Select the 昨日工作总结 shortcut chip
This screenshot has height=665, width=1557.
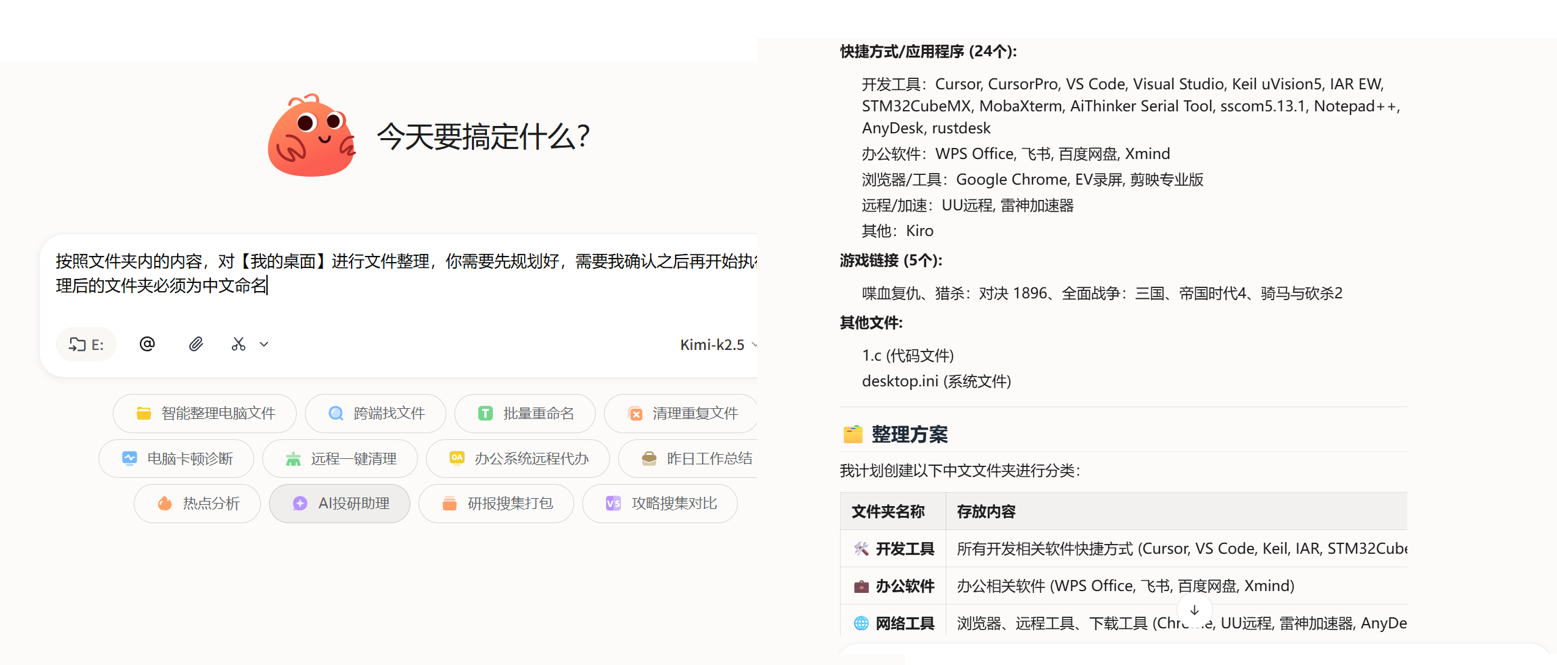tap(688, 459)
